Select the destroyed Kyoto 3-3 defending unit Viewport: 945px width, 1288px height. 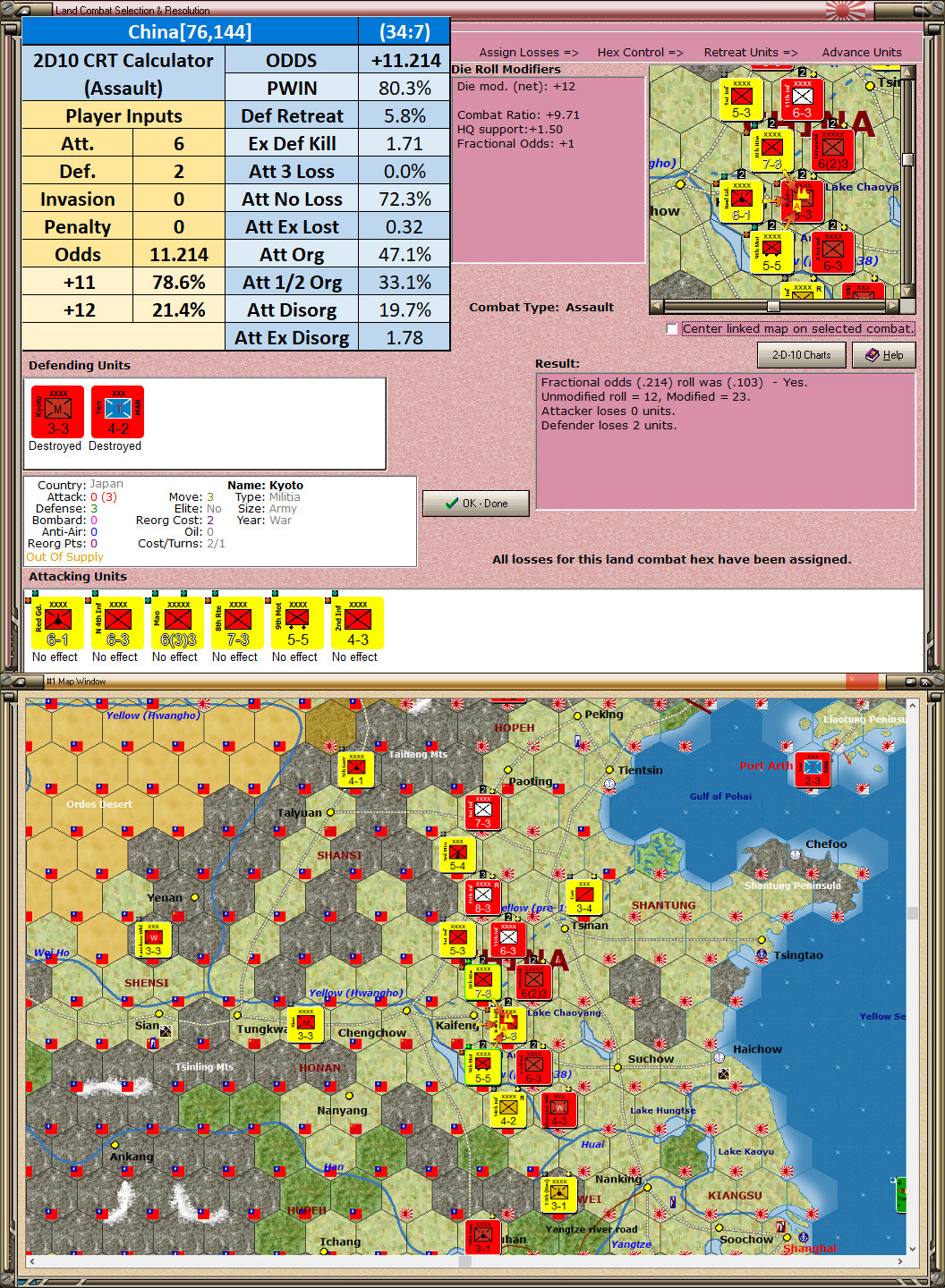click(57, 412)
